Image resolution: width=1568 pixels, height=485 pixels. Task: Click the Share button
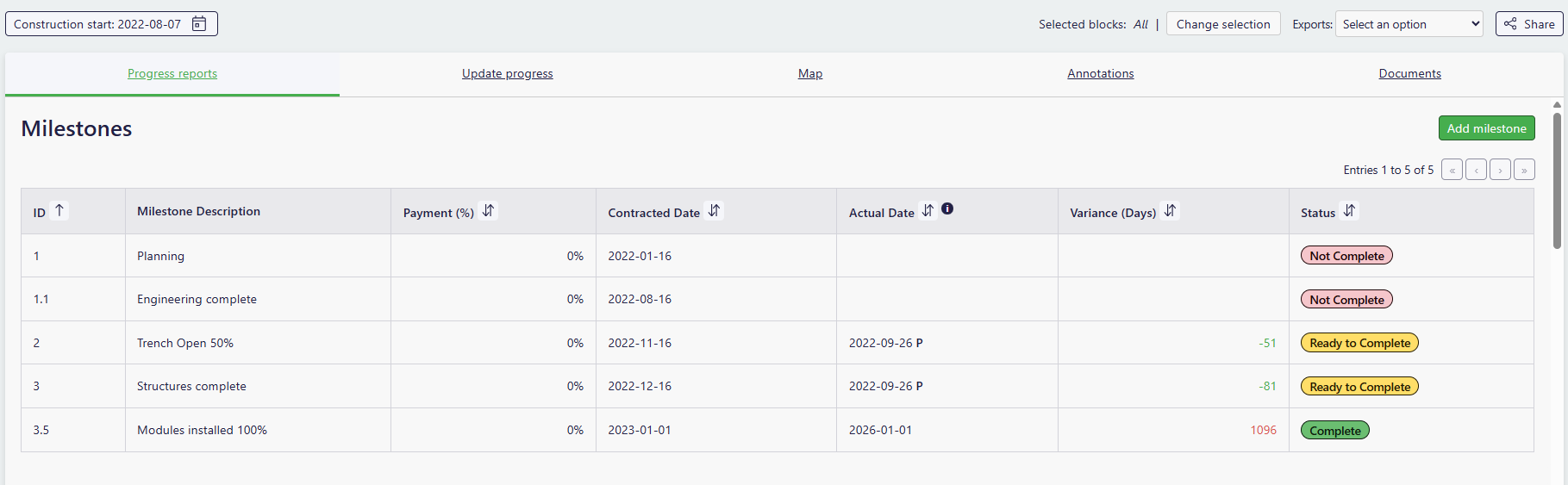point(1529,24)
